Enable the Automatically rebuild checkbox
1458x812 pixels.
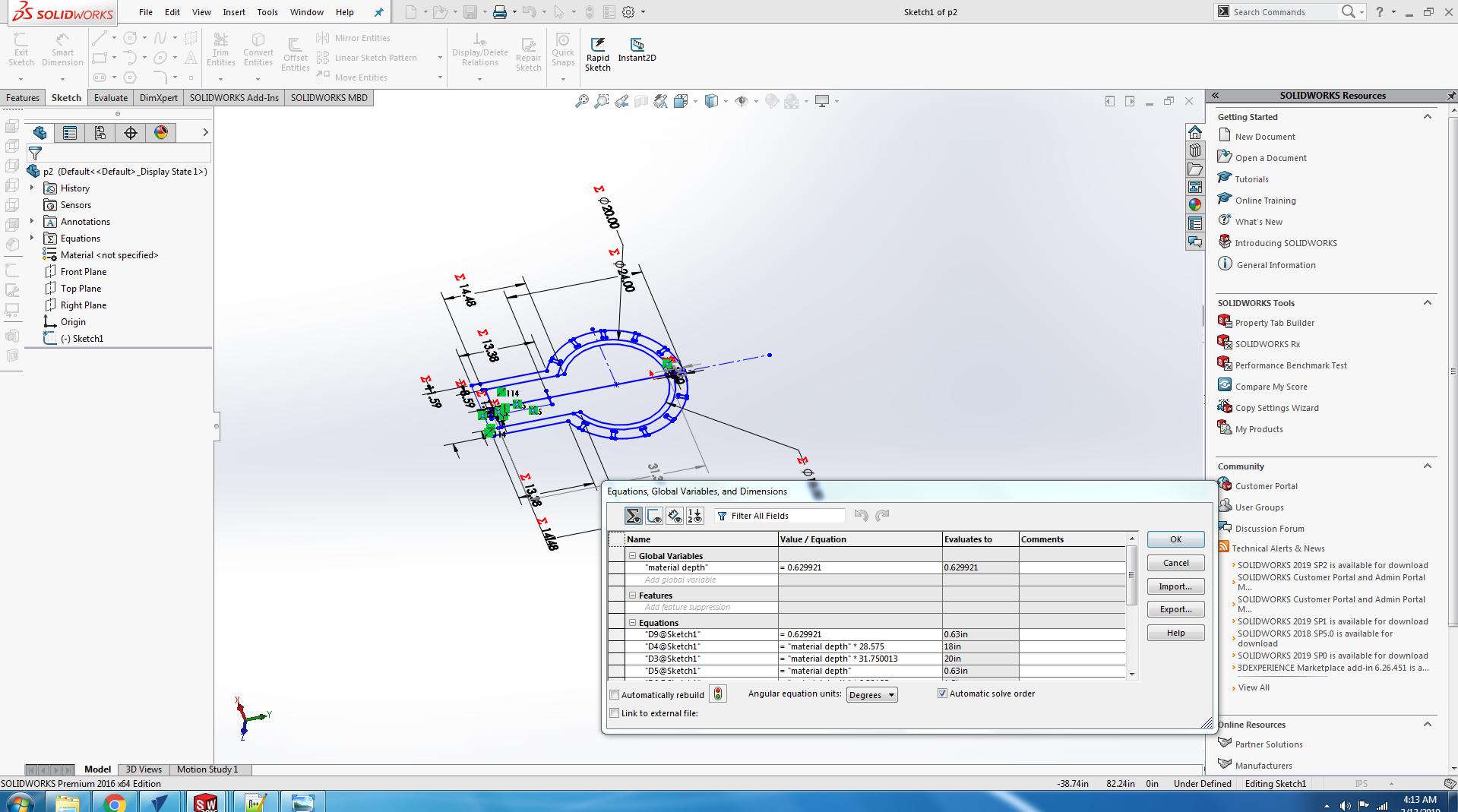[x=615, y=695]
